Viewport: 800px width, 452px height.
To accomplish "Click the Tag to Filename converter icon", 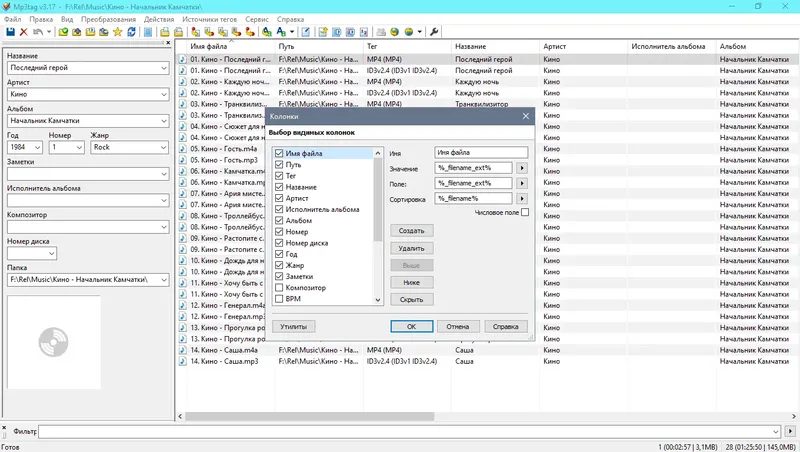I will (195, 32).
